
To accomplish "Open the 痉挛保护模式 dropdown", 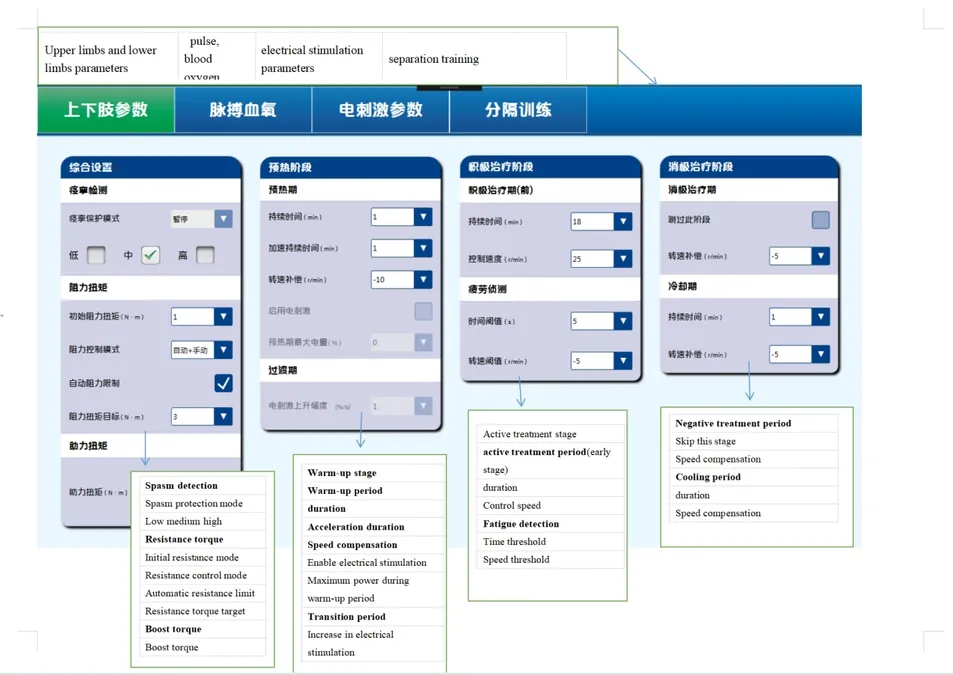I will [223, 219].
